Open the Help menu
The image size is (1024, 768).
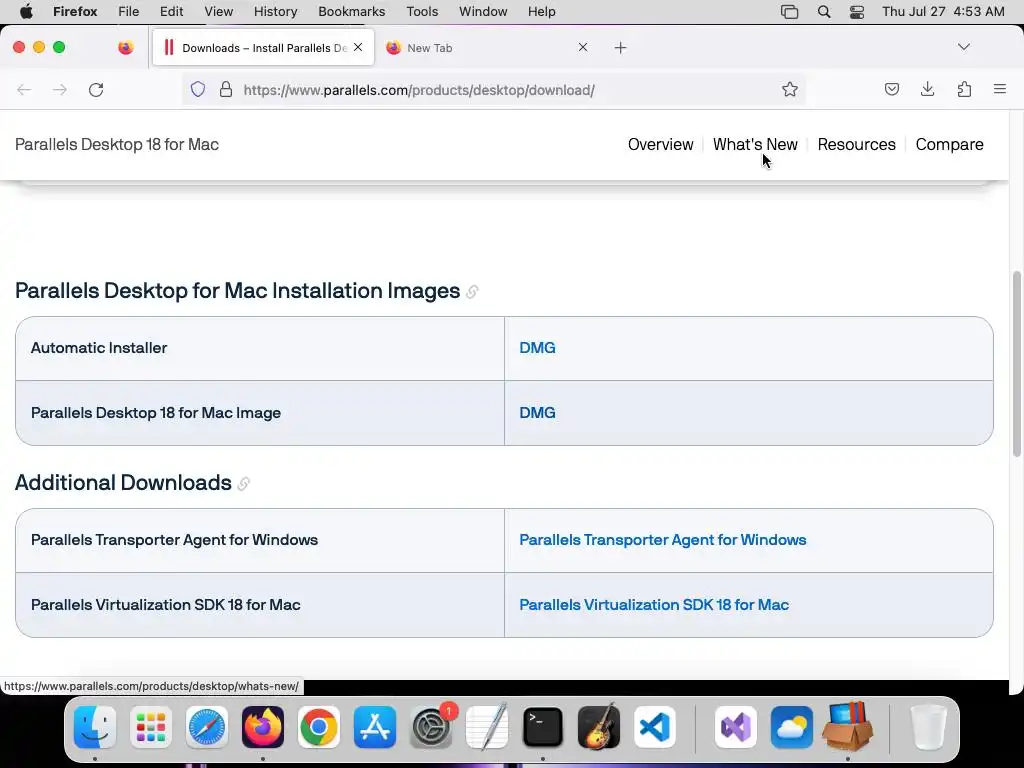pyautogui.click(x=541, y=12)
